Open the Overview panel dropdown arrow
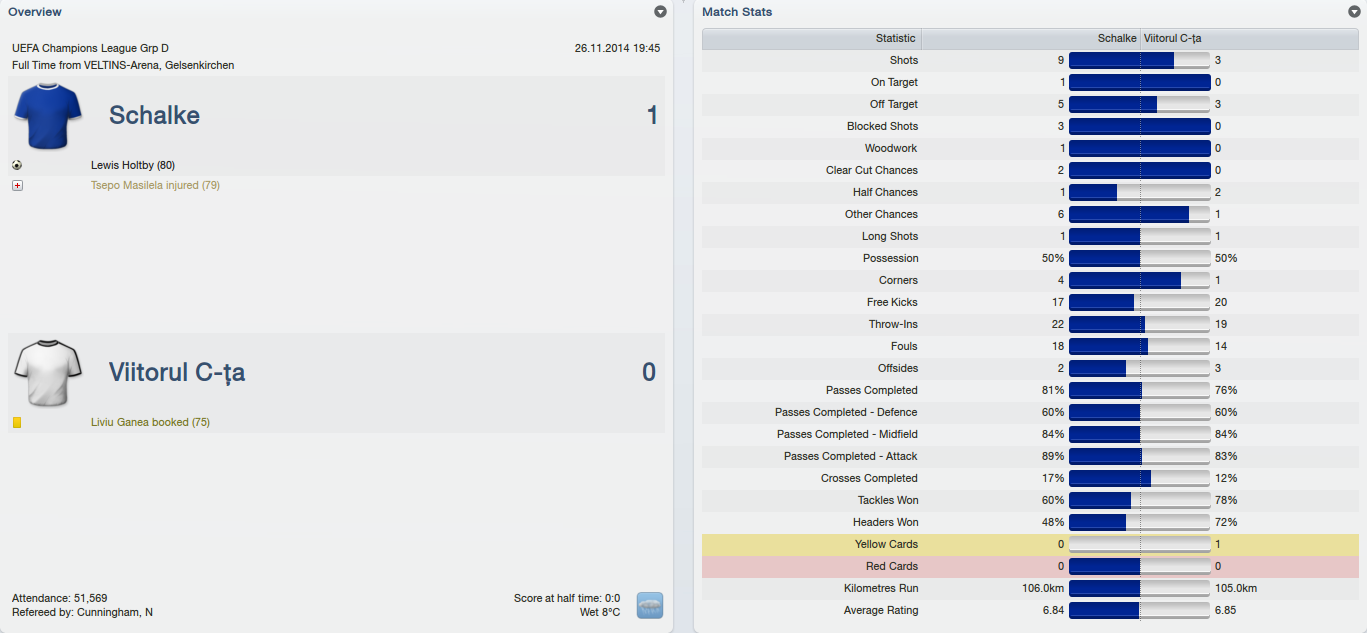The height and width of the screenshot is (633, 1367). point(660,12)
